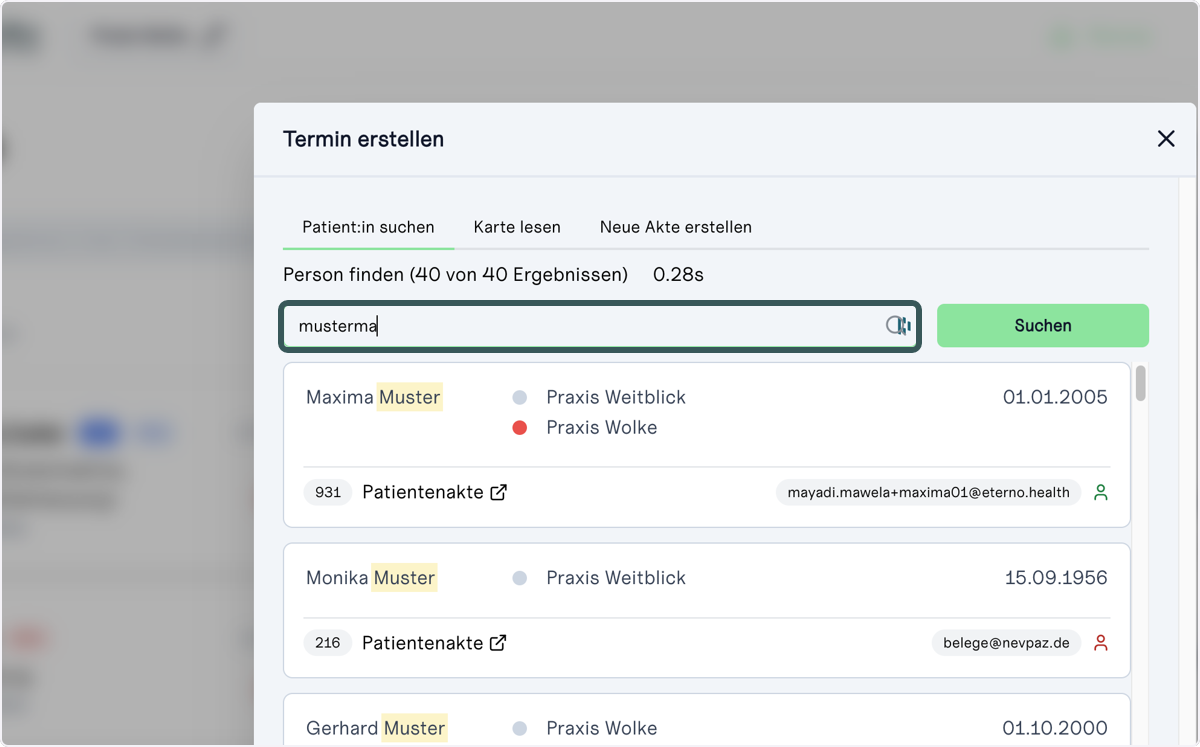Select patient Maxima Muster
This screenshot has width=1200, height=747.
(373, 397)
